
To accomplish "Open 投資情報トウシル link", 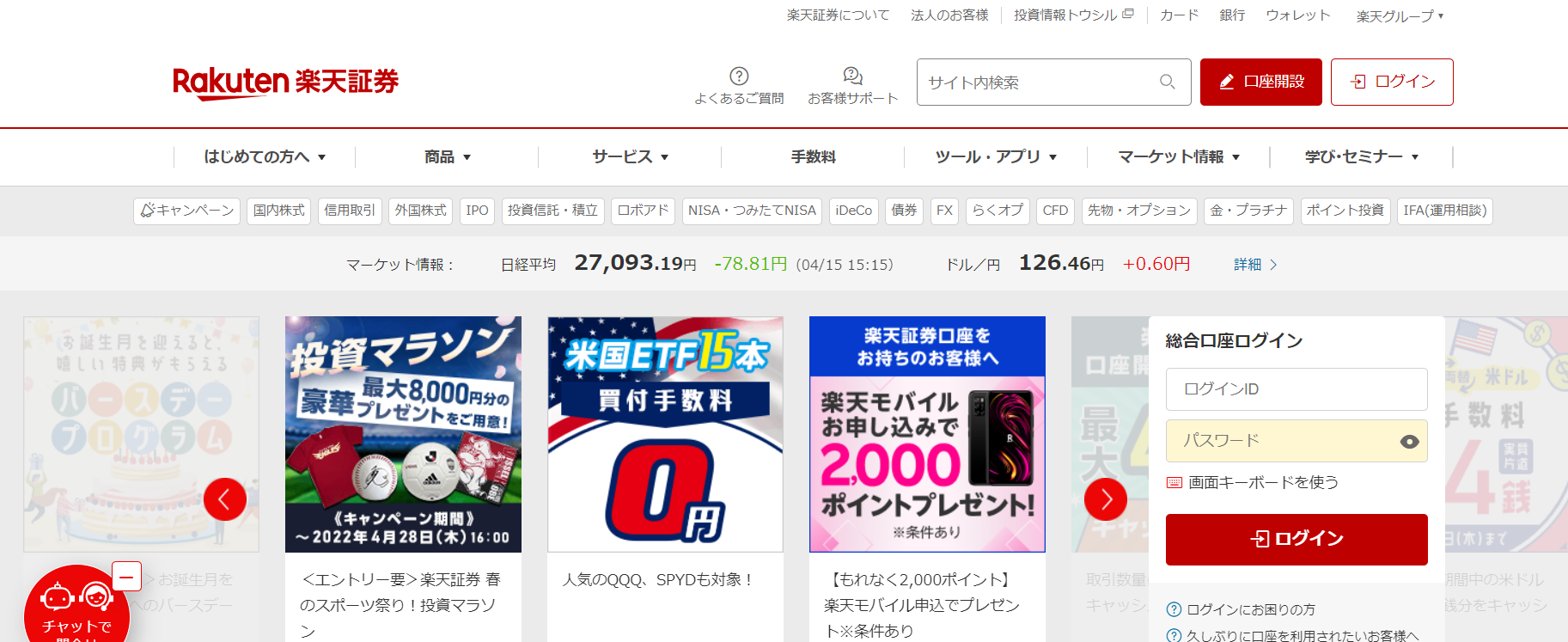I will point(1073,15).
